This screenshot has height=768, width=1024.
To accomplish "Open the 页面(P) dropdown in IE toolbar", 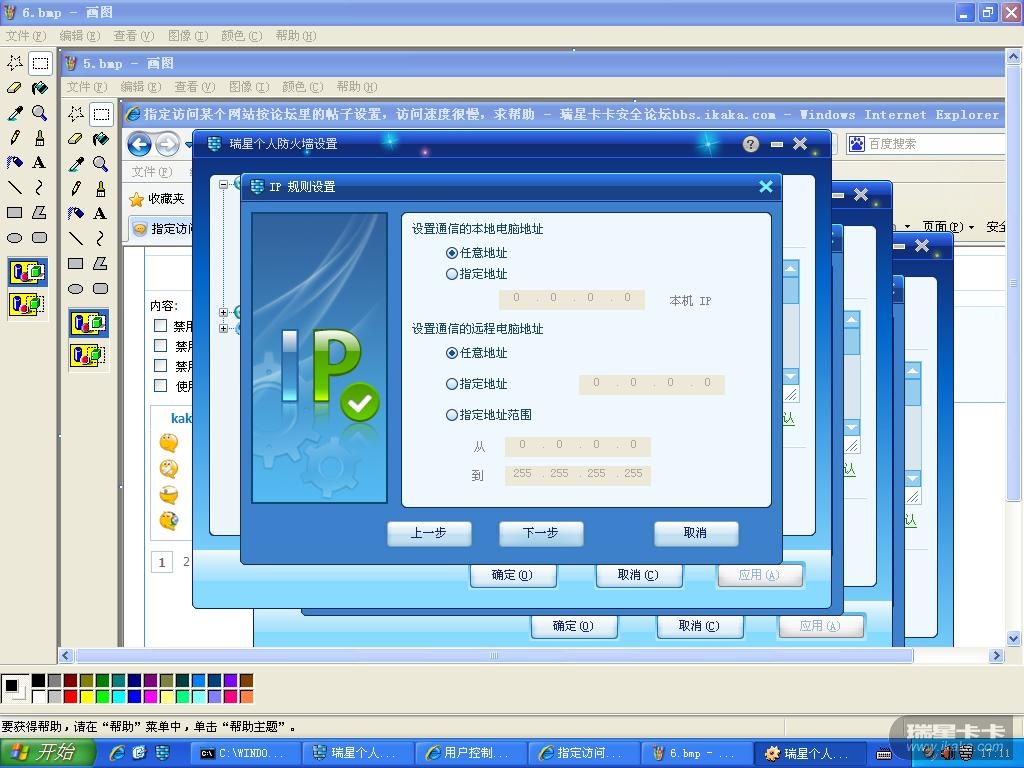I will pyautogui.click(x=948, y=227).
